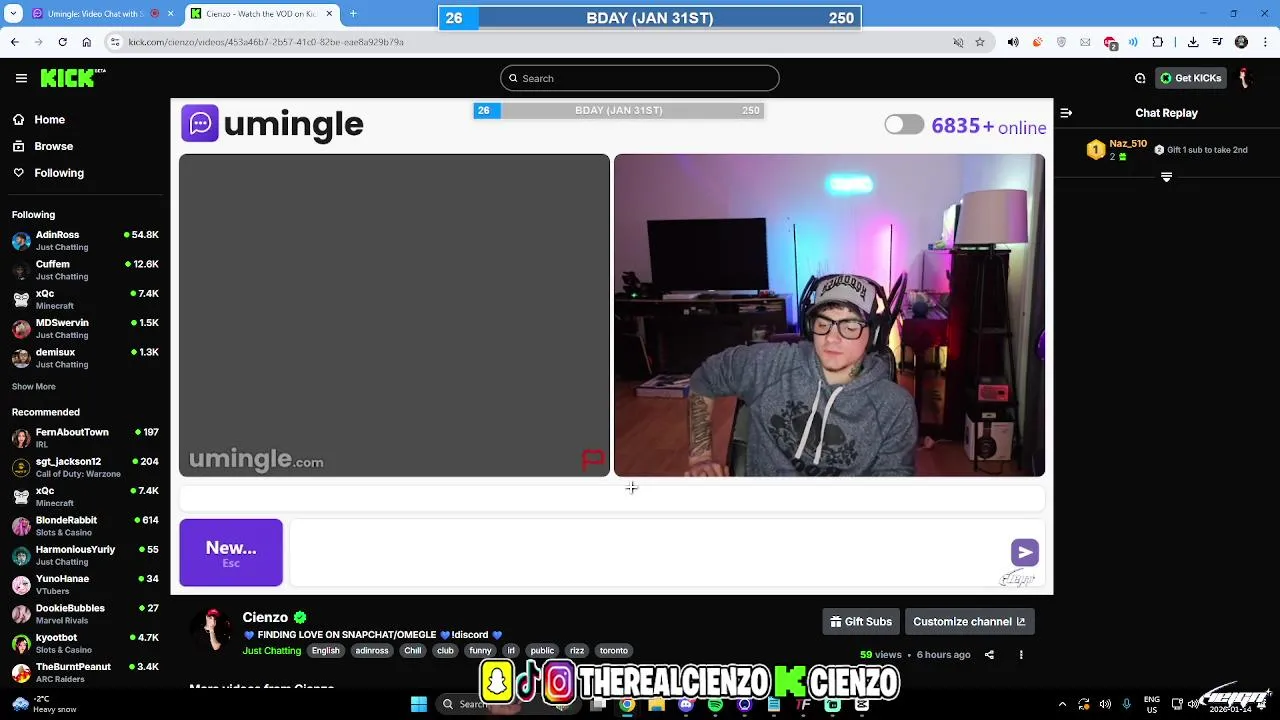Image resolution: width=1280 pixels, height=720 pixels.
Task: Open the Just Chatting category link
Action: 272,651
